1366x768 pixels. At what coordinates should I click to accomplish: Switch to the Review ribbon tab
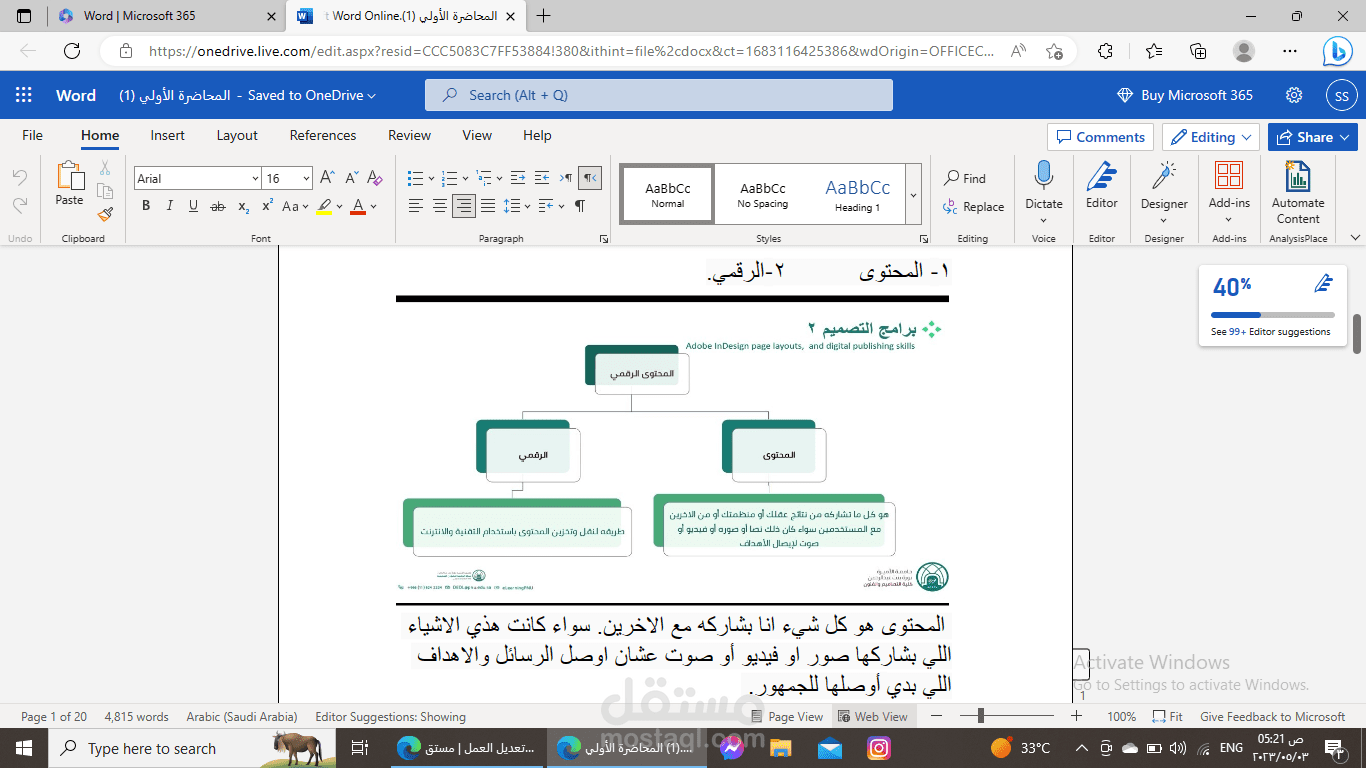[x=409, y=135]
